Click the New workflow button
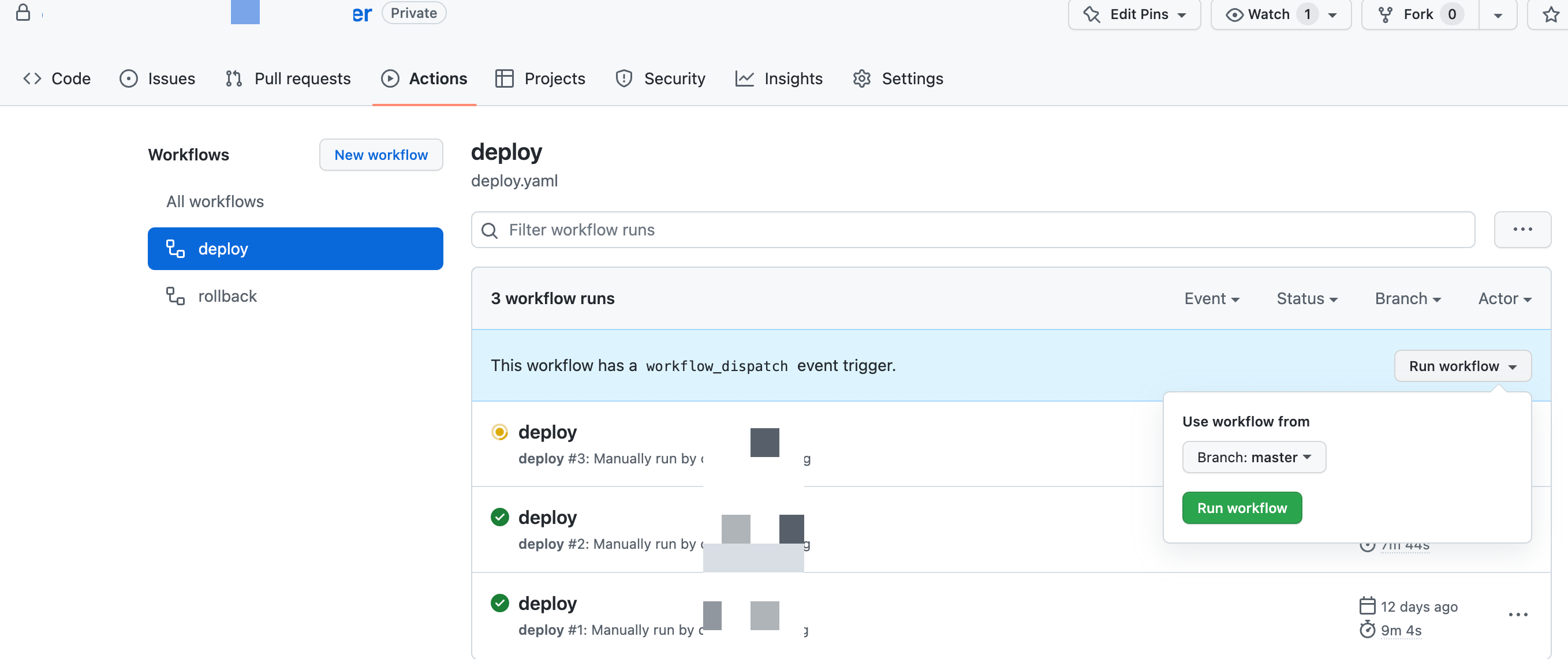Viewport: 1568px width, 659px height. tap(380, 155)
